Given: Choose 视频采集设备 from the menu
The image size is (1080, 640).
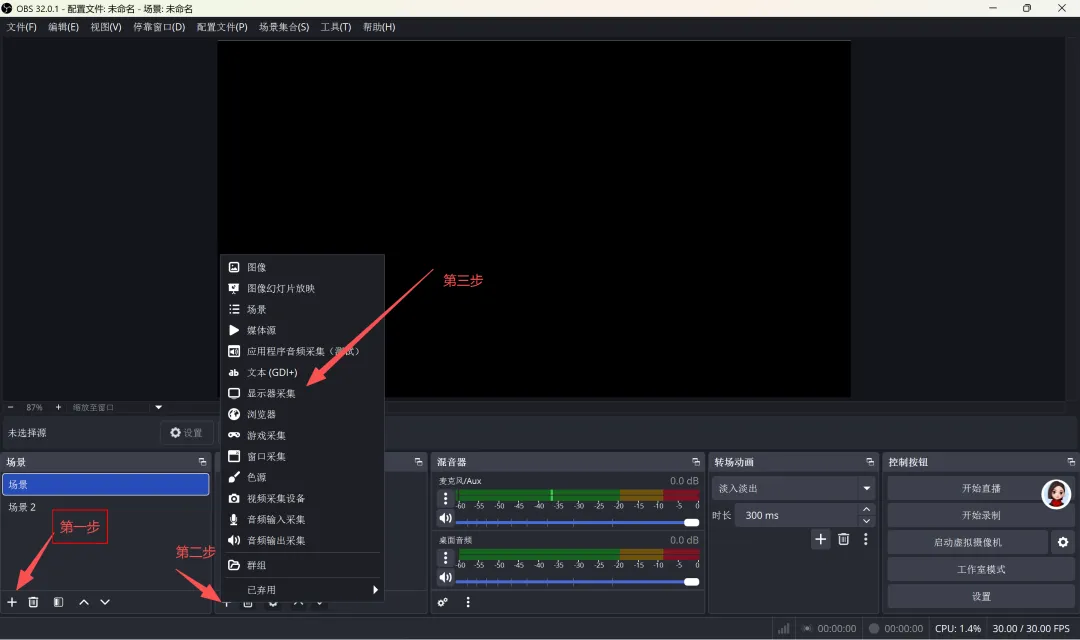Looking at the screenshot, I should point(302,499).
